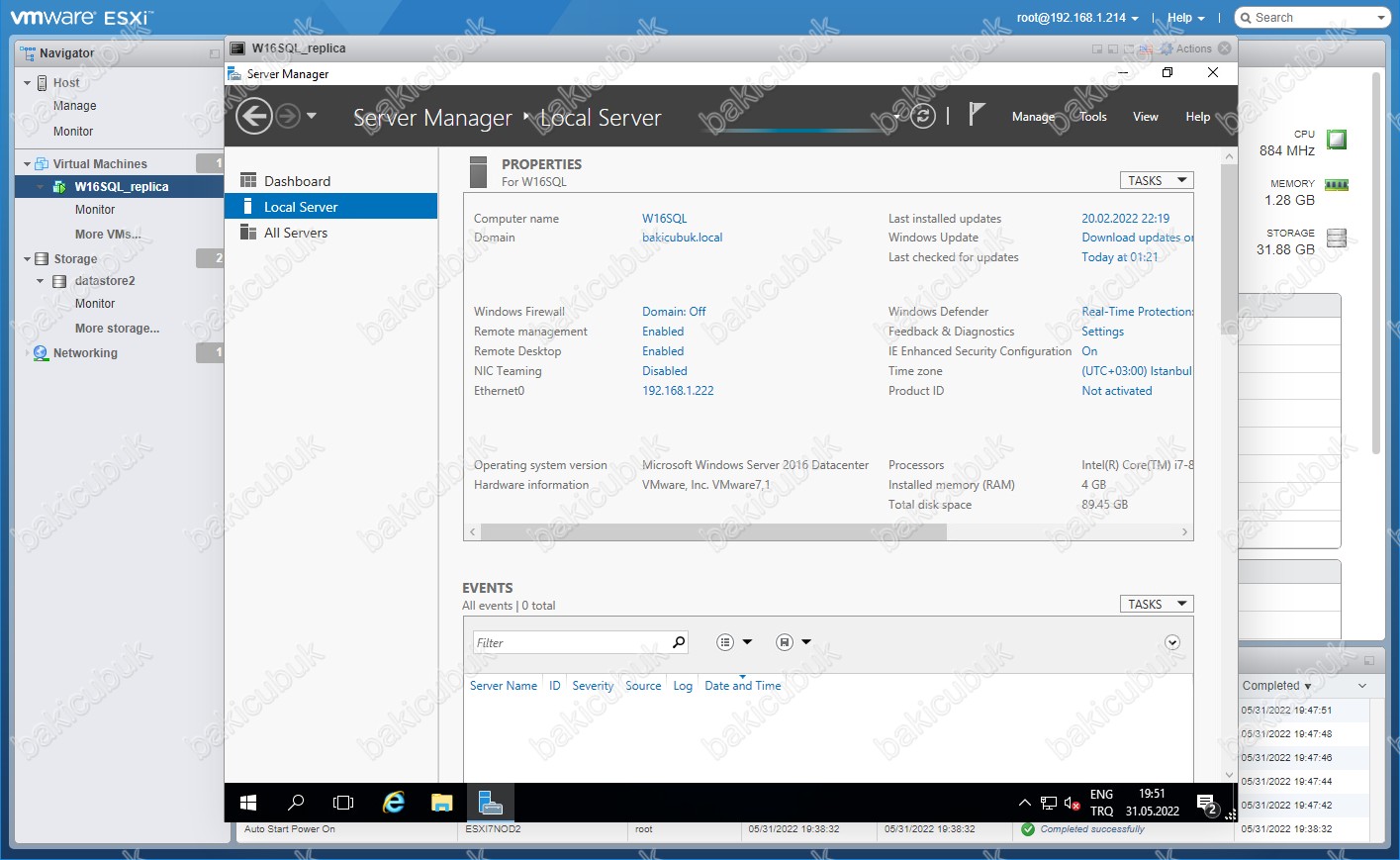Screen dimensions: 1400x860
Task: Click 'More VMs...' in the Navigator
Action: pyautogui.click(x=108, y=235)
